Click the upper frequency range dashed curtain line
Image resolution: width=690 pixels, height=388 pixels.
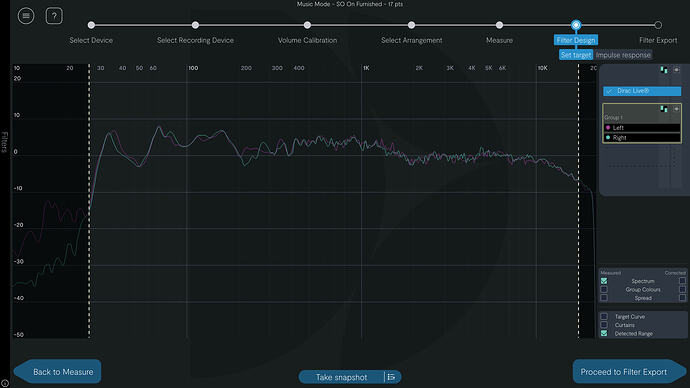click(x=579, y=201)
